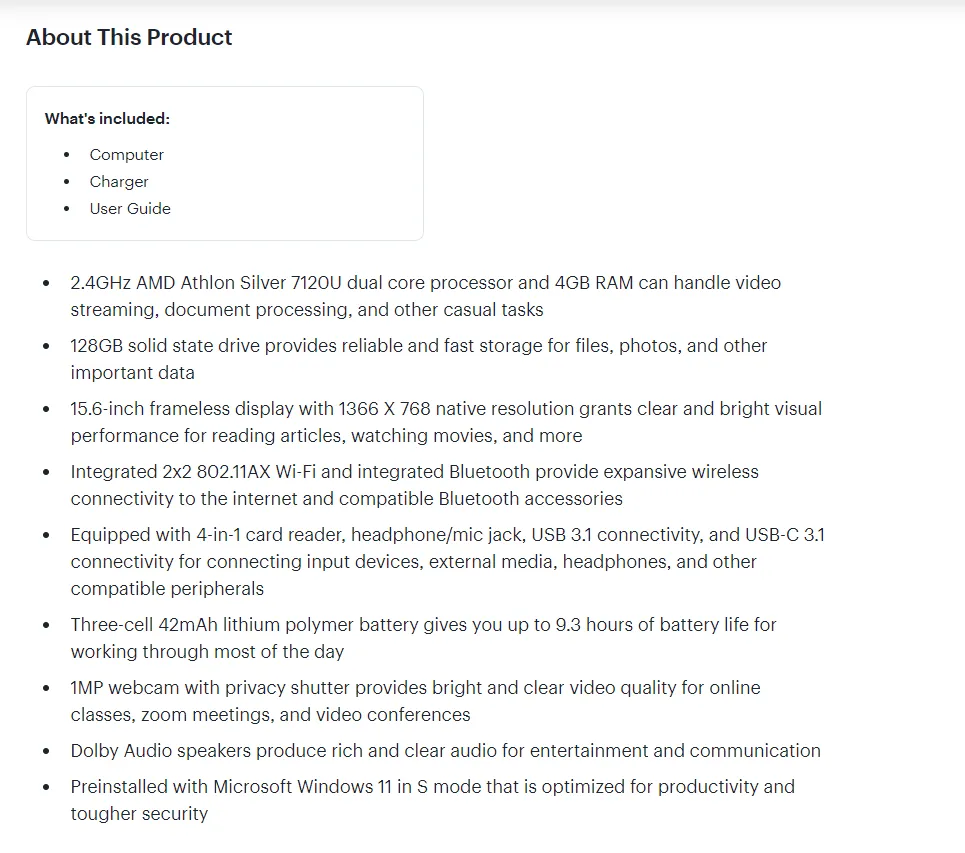The image size is (965, 853).
Task: Click the About This Product heading
Action: pyautogui.click(x=129, y=38)
